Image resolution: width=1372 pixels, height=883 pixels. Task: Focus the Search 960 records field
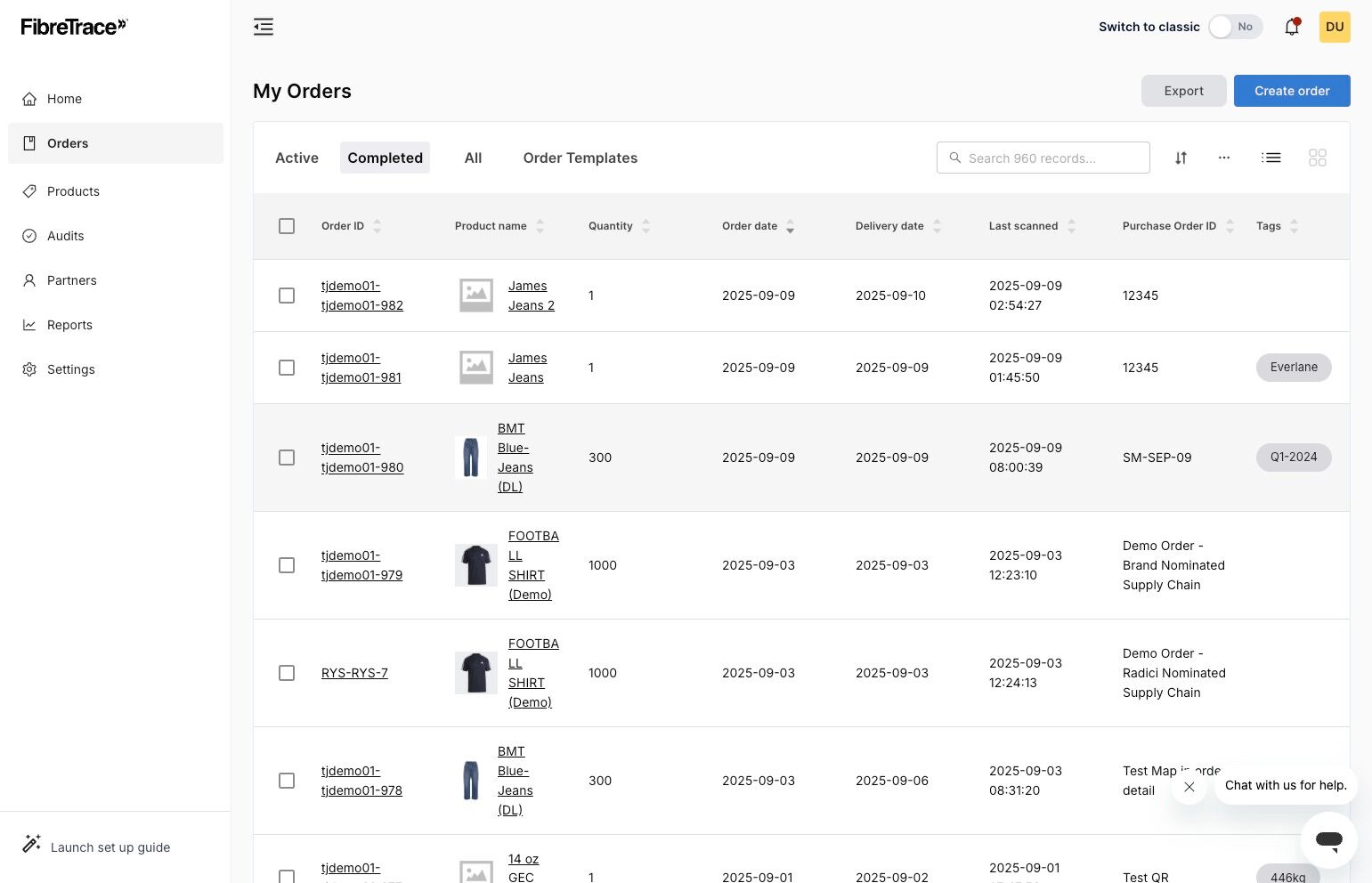1043,158
